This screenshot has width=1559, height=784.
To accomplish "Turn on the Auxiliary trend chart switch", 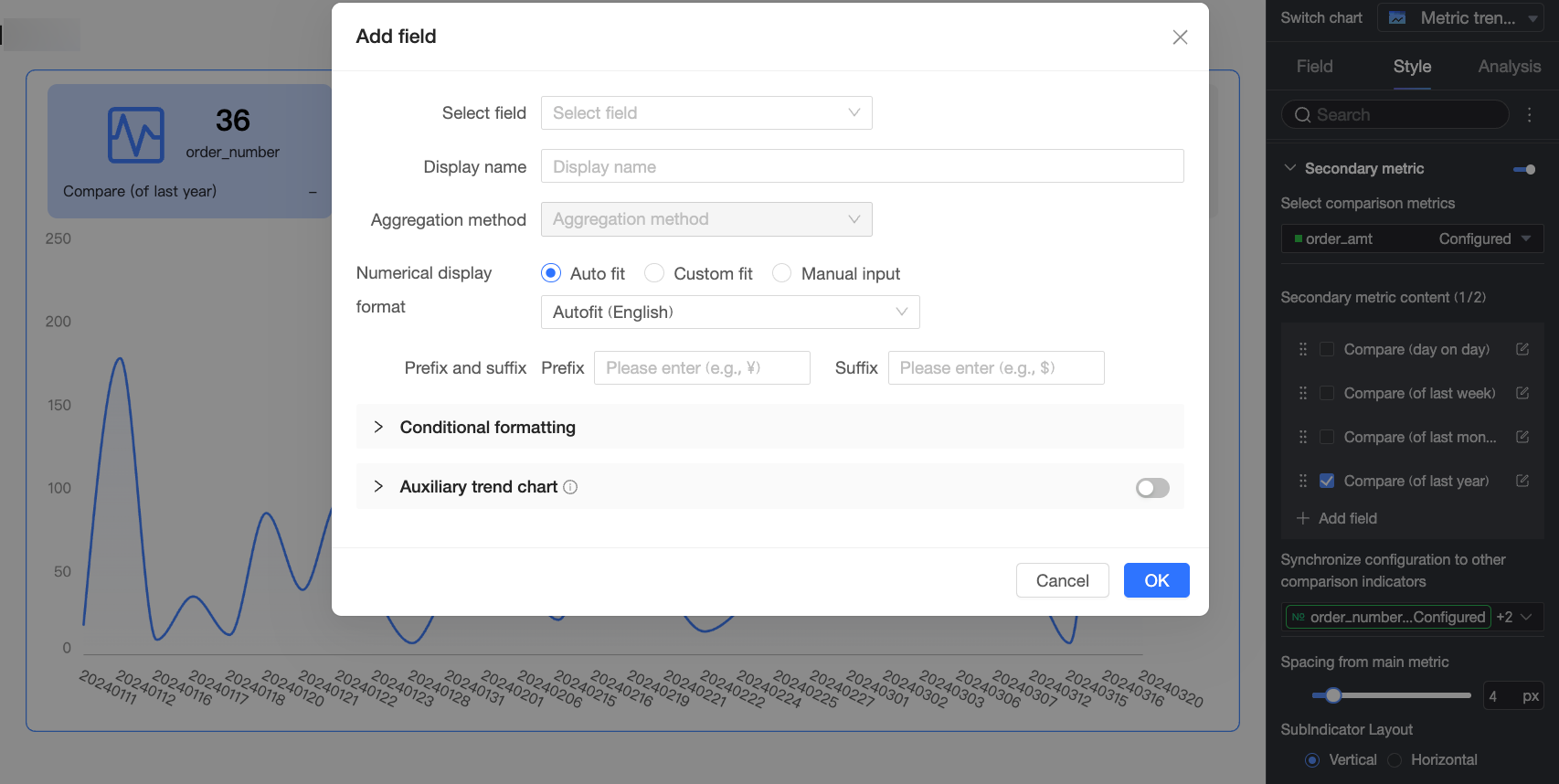I will click(1152, 488).
